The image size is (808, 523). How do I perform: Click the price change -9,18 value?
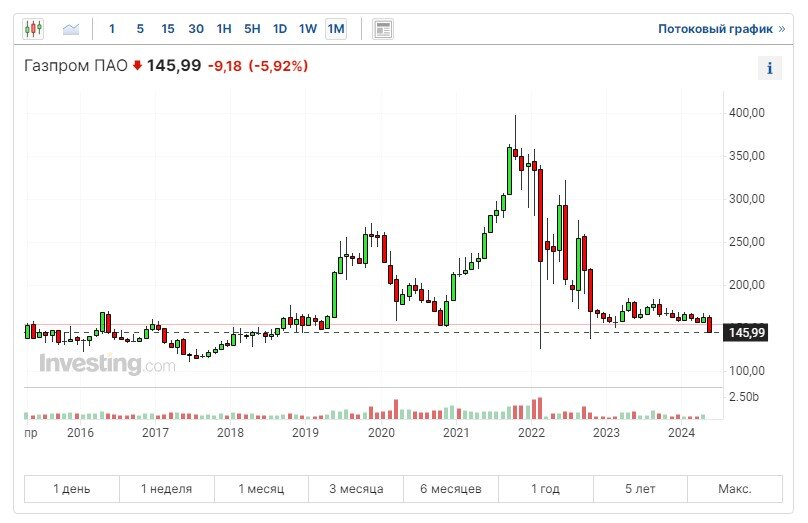(225, 66)
